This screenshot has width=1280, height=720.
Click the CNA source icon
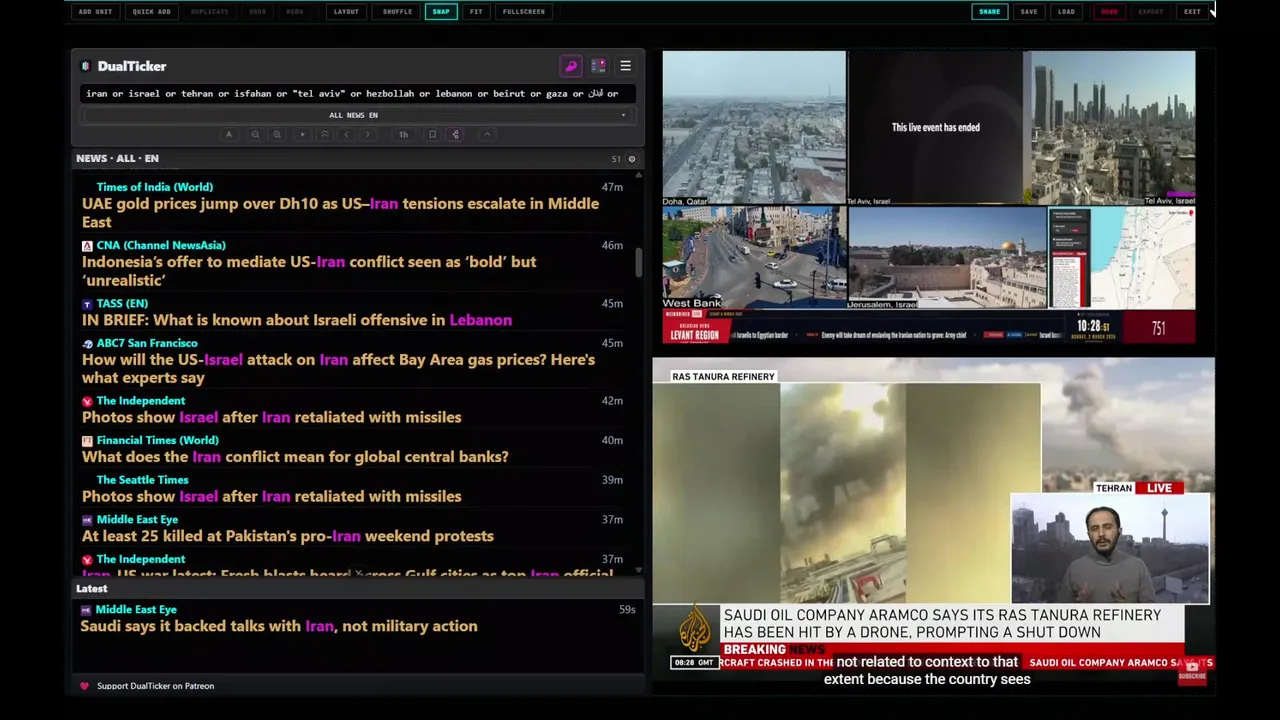coord(87,245)
